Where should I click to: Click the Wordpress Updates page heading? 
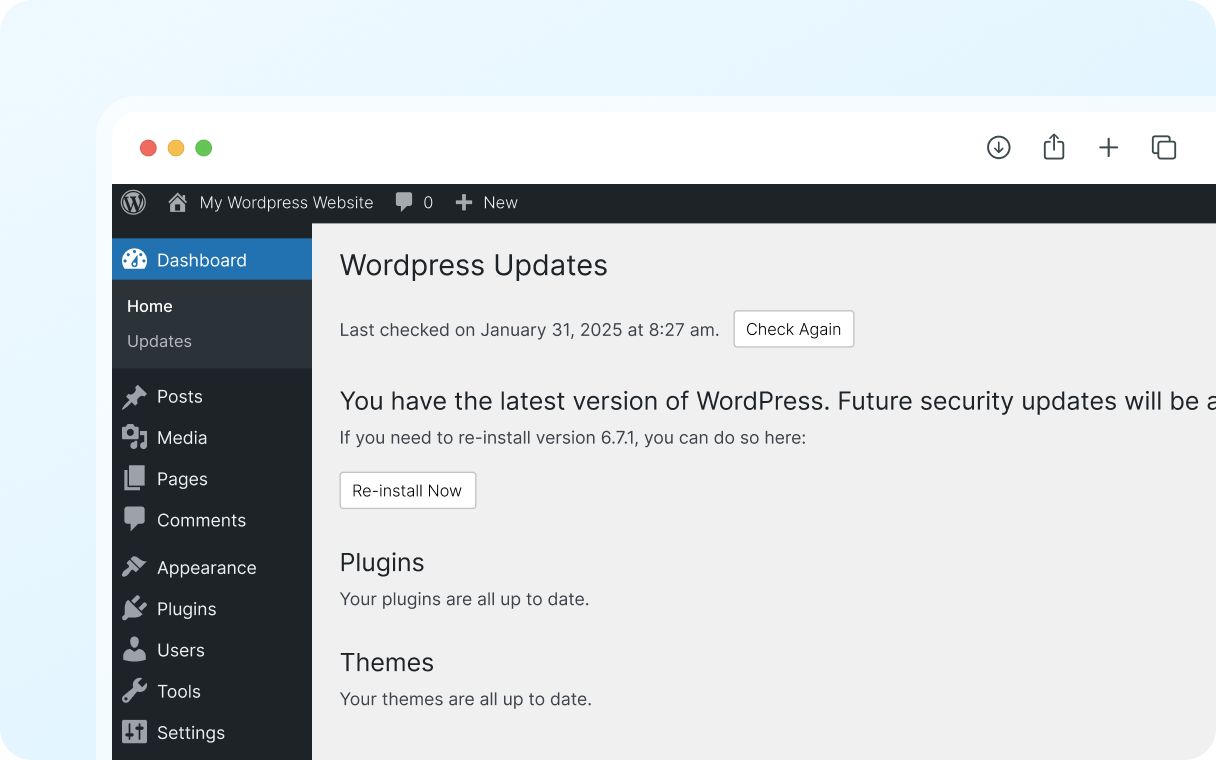click(x=474, y=265)
